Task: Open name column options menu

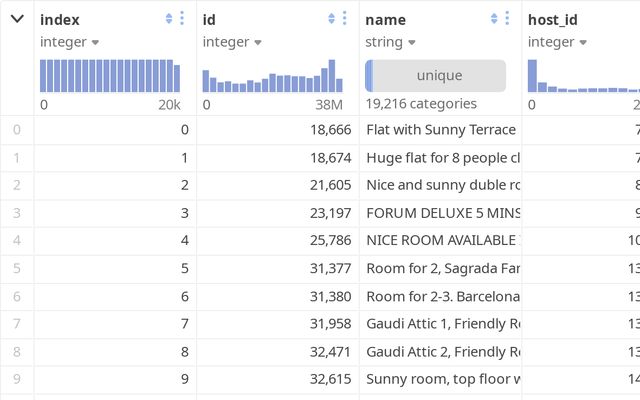Action: (x=507, y=18)
